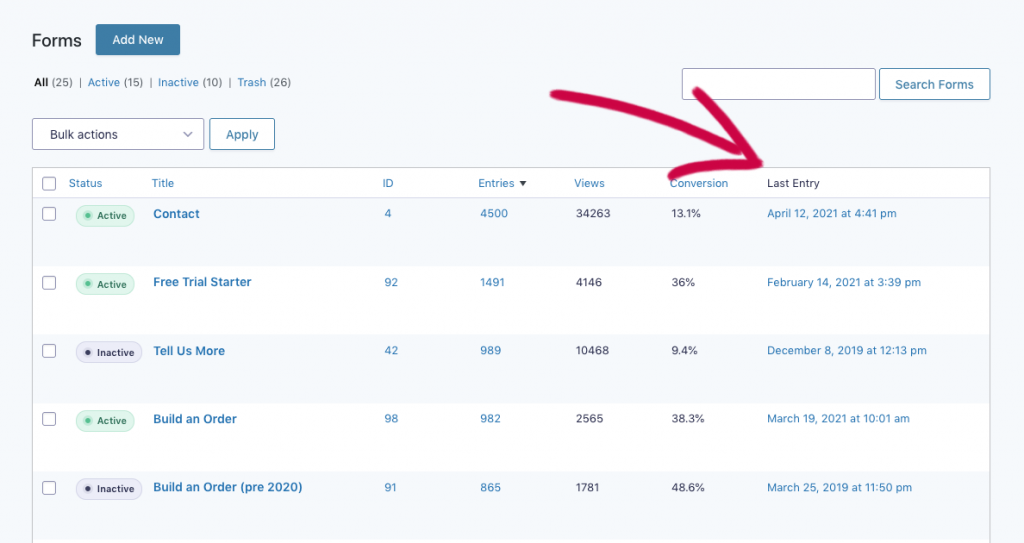Open the Build an Order (pre 2020) form
The image size is (1024, 543).
pos(227,487)
